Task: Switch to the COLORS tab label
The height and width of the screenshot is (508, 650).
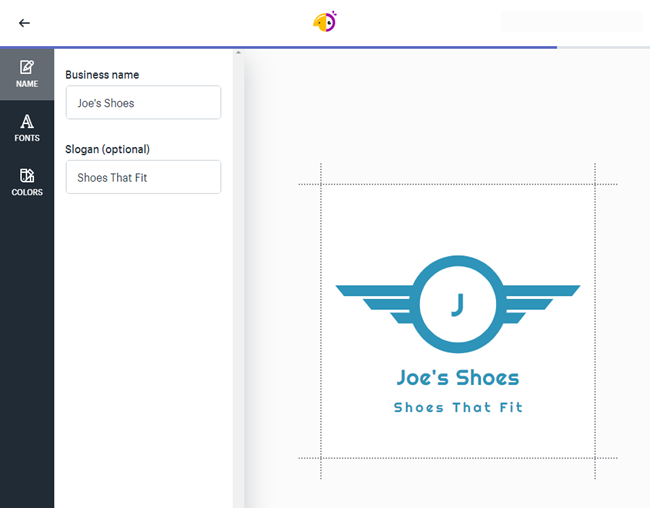Action: tap(27, 192)
